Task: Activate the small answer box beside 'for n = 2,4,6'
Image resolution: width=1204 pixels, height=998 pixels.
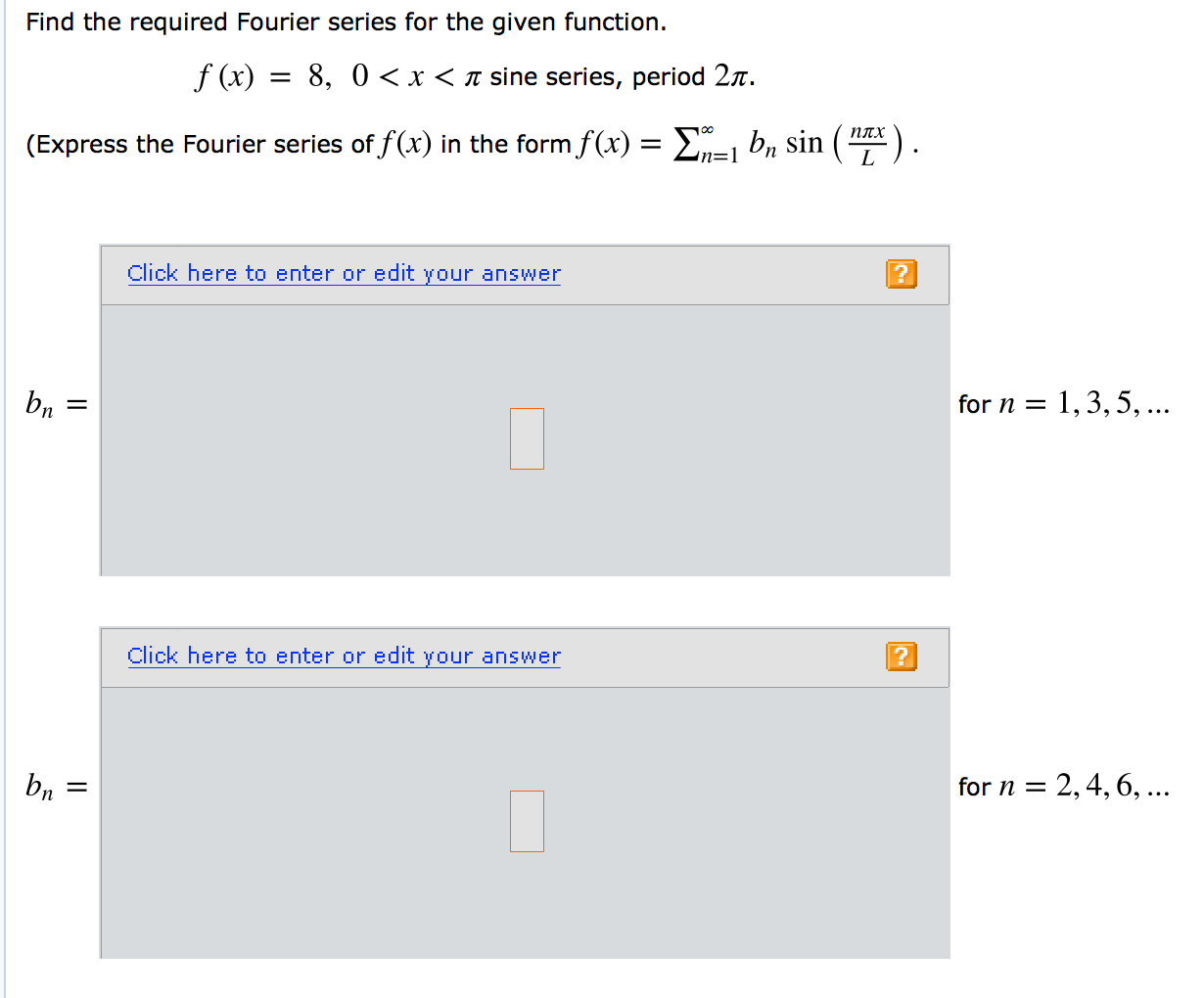Action: click(x=527, y=822)
